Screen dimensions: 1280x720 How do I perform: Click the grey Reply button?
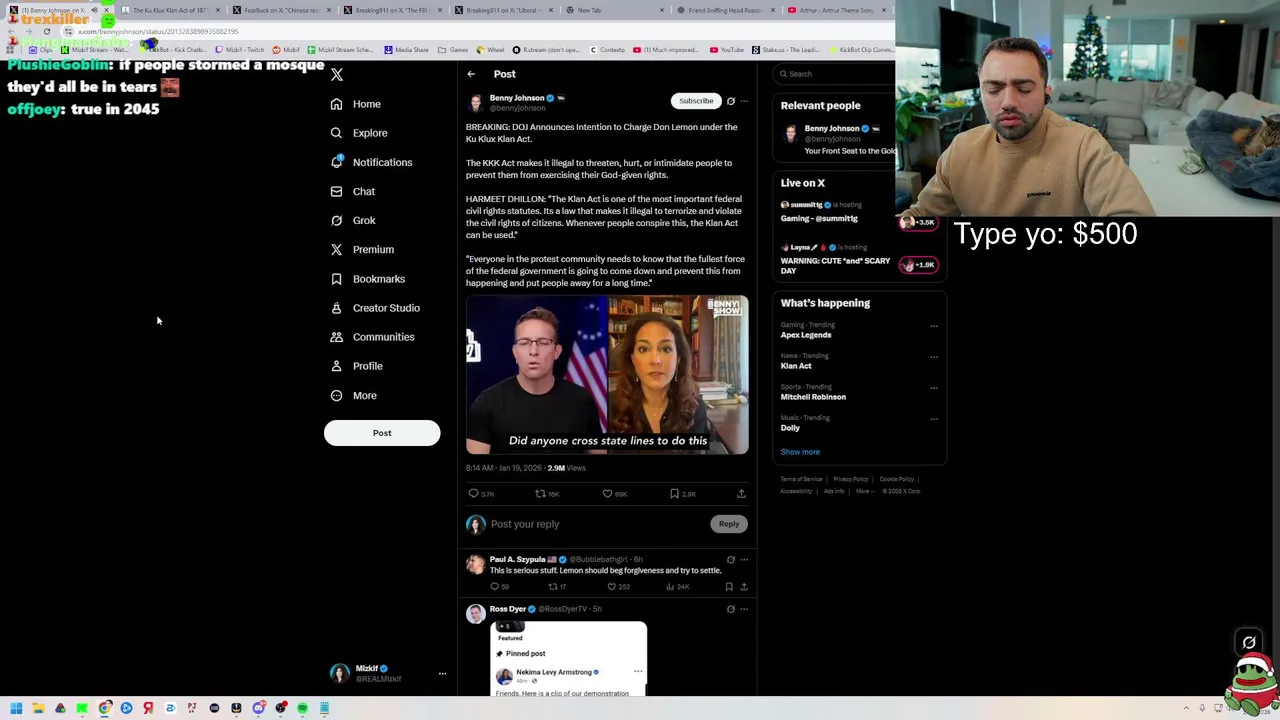click(x=729, y=524)
